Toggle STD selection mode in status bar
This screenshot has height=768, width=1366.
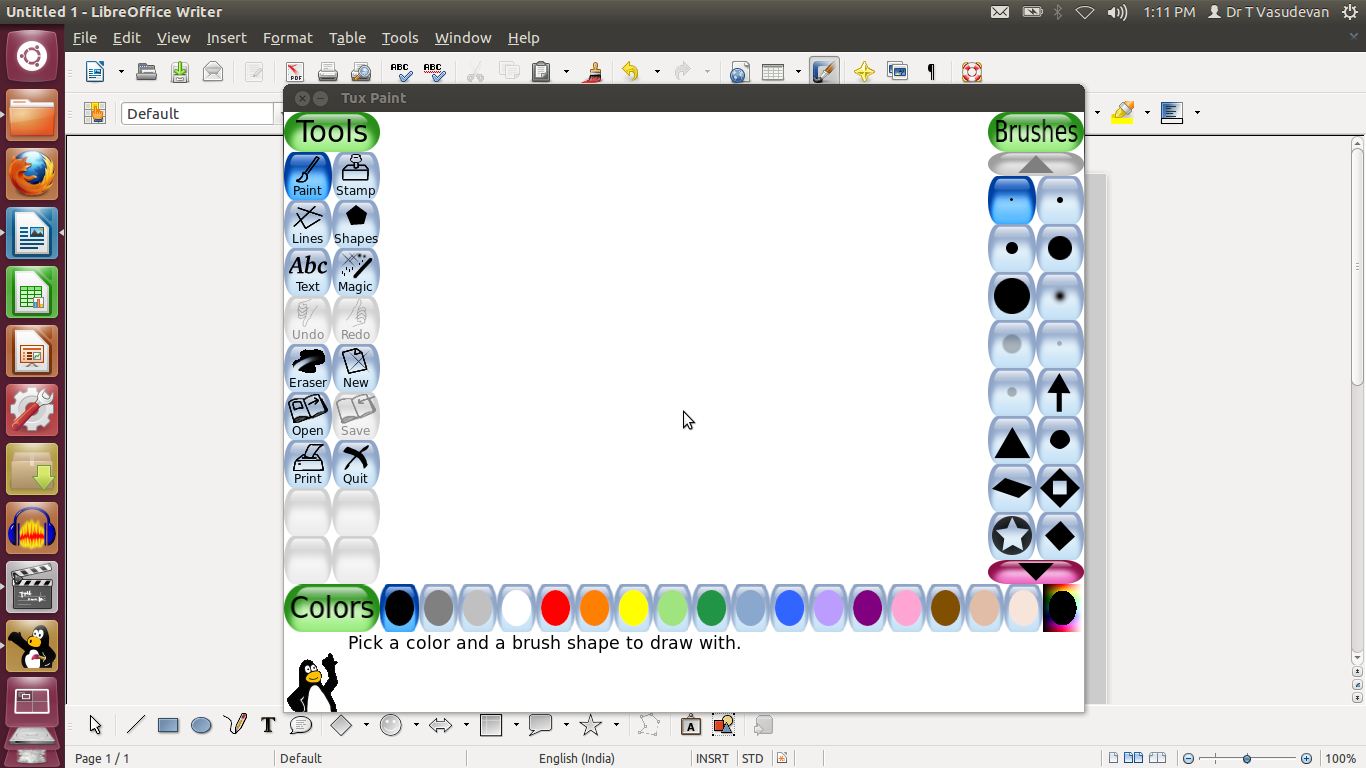pyautogui.click(x=752, y=759)
